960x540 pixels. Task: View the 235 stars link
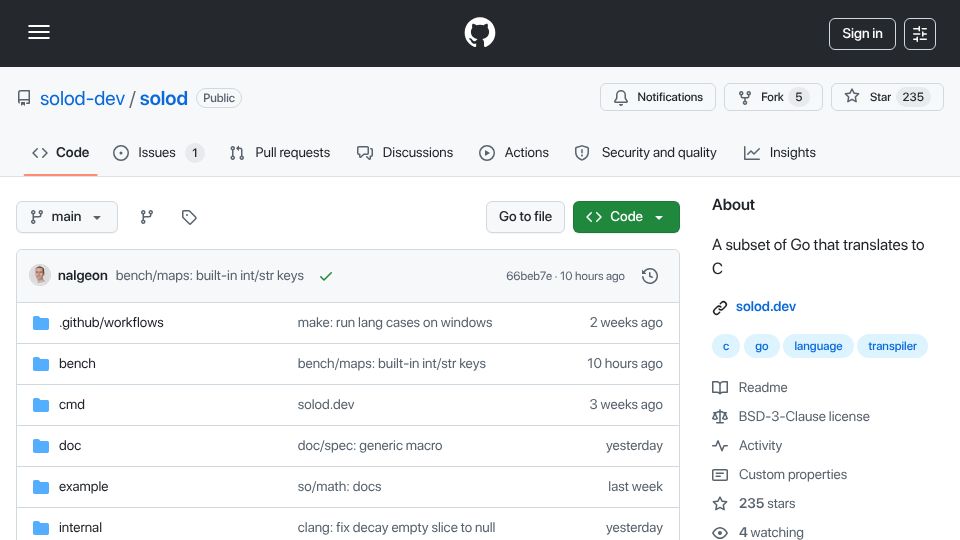coord(754,503)
